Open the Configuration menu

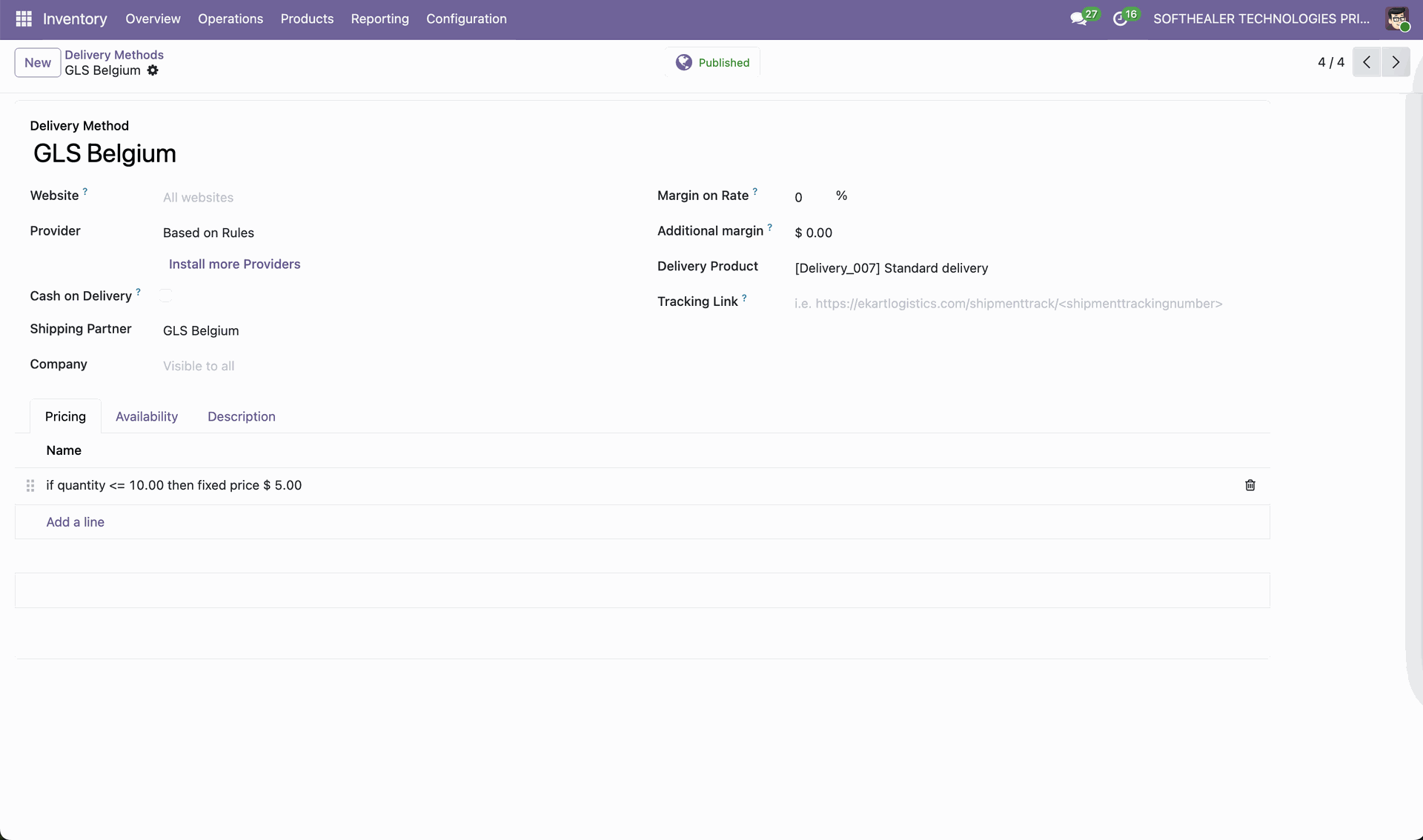pyautogui.click(x=466, y=19)
